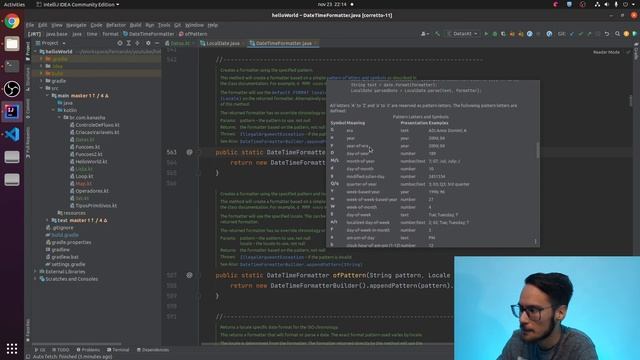Launch OBS Studio from the dock
640x360 pixels.
point(12,89)
